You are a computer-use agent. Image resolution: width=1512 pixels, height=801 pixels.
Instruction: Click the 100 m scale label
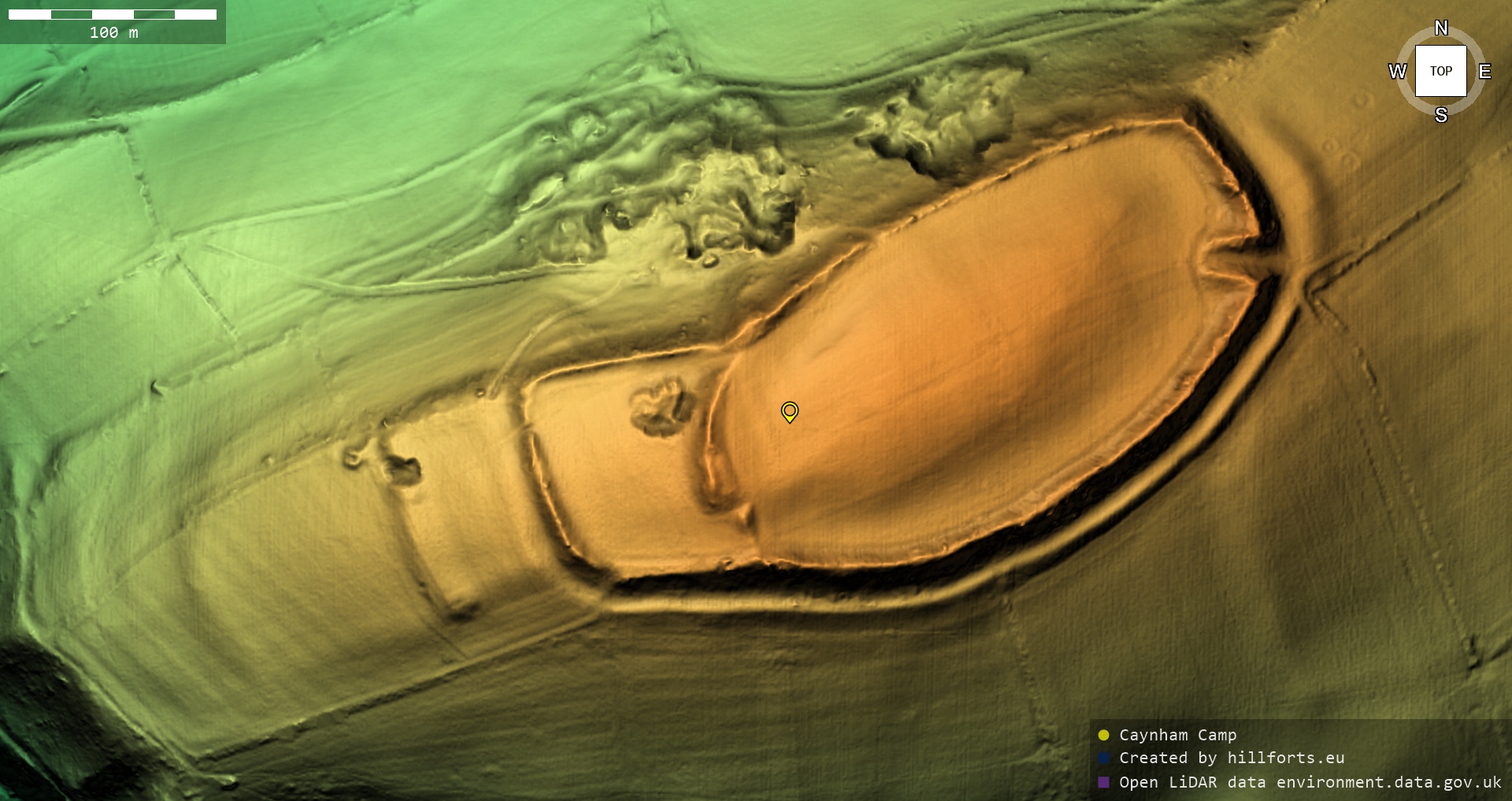tap(113, 32)
